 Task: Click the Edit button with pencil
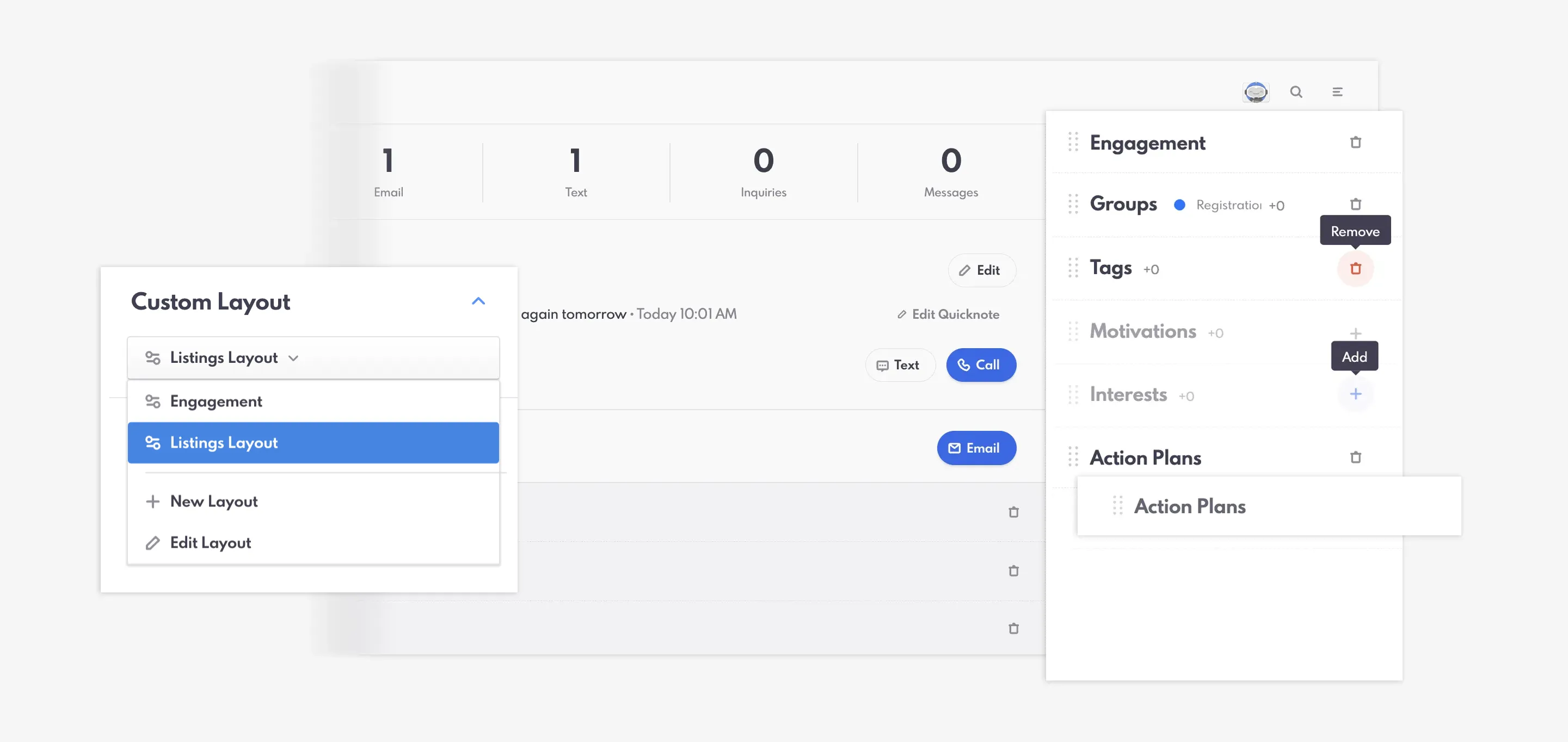click(982, 270)
